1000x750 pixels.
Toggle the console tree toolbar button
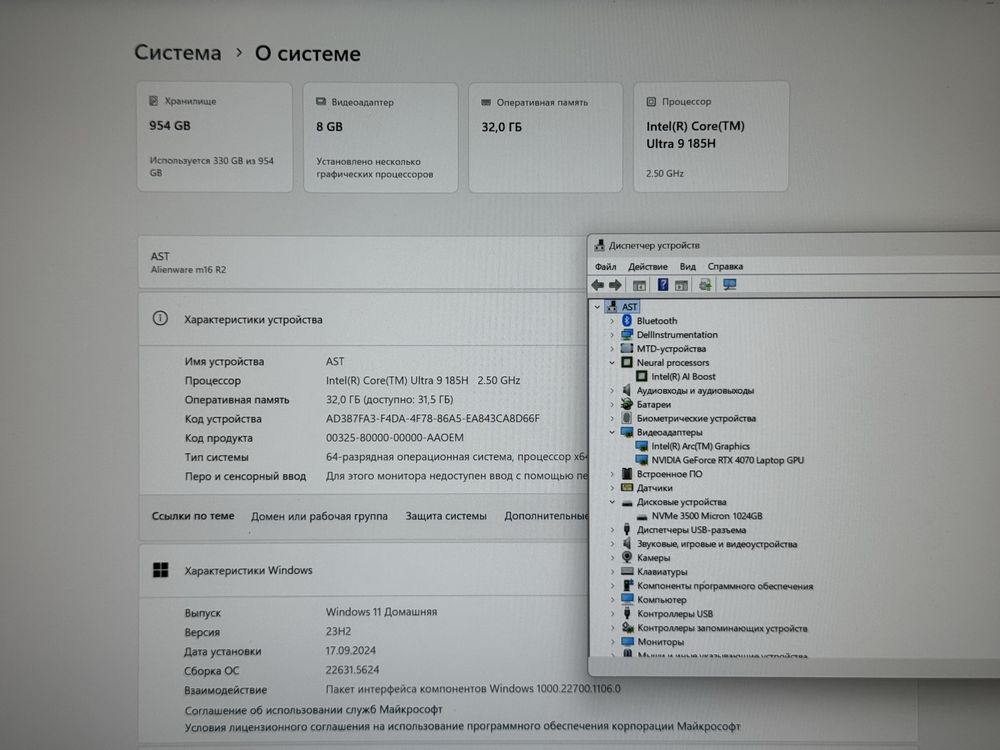tap(639, 285)
